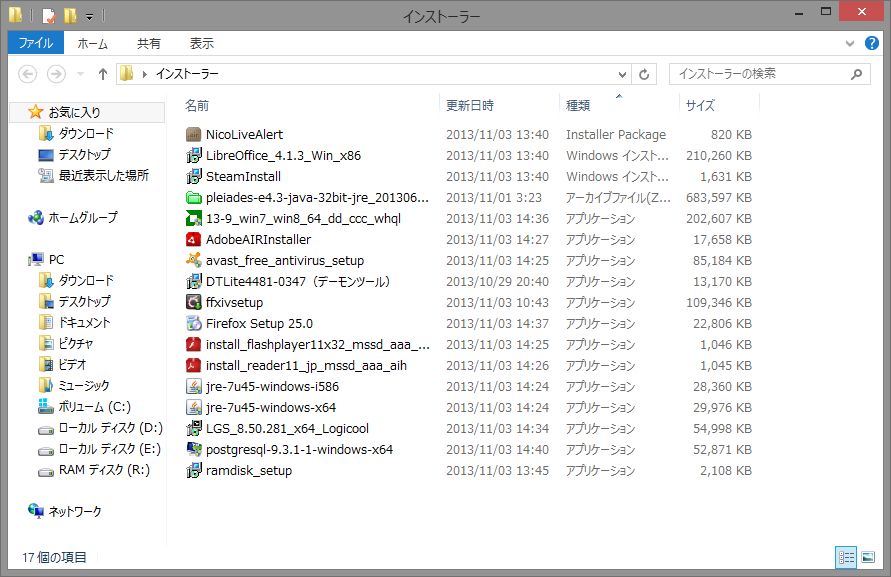Go up one folder level arrow
Image resolution: width=891 pixels, height=577 pixels.
pos(102,74)
